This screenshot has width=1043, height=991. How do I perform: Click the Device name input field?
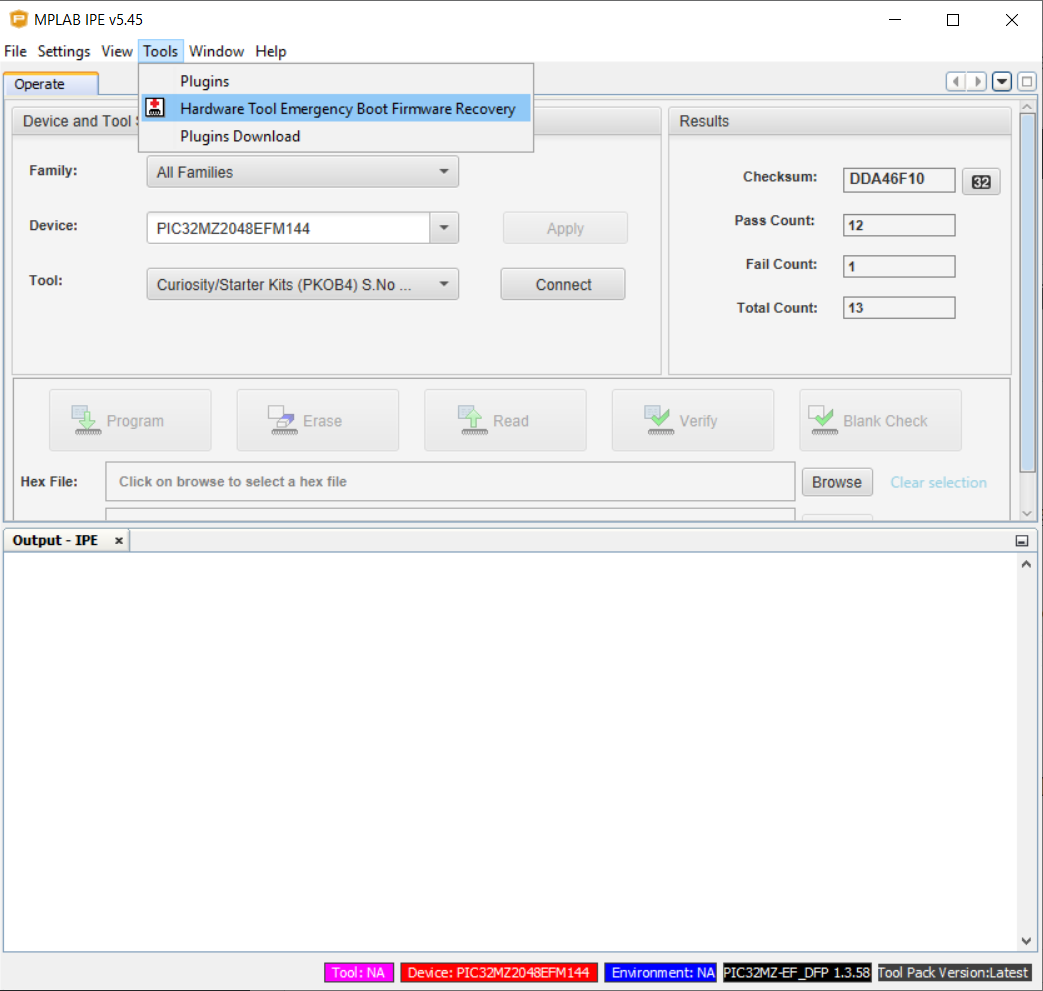tap(289, 228)
